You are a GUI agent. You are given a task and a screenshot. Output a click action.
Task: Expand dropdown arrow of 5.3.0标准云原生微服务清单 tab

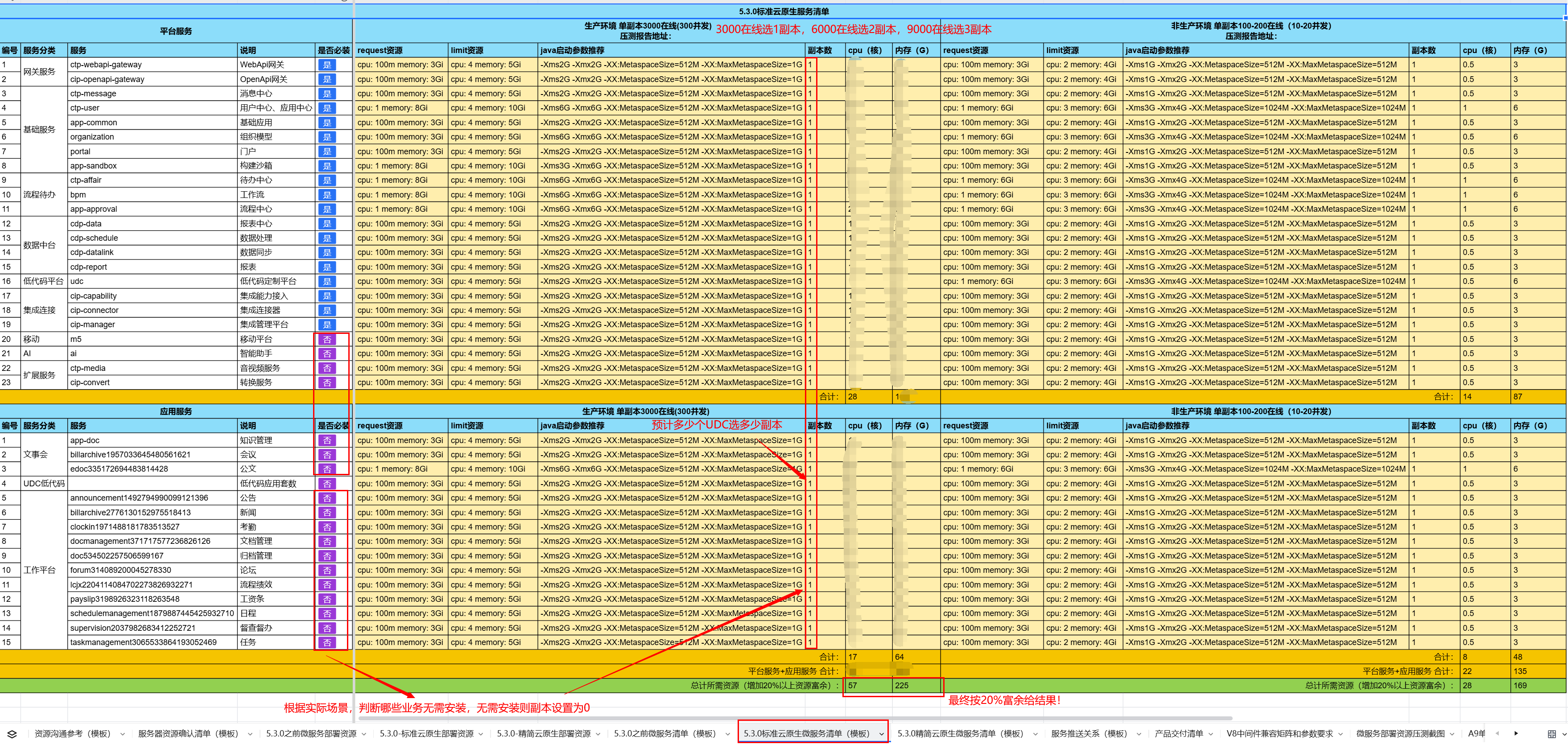tap(881, 734)
